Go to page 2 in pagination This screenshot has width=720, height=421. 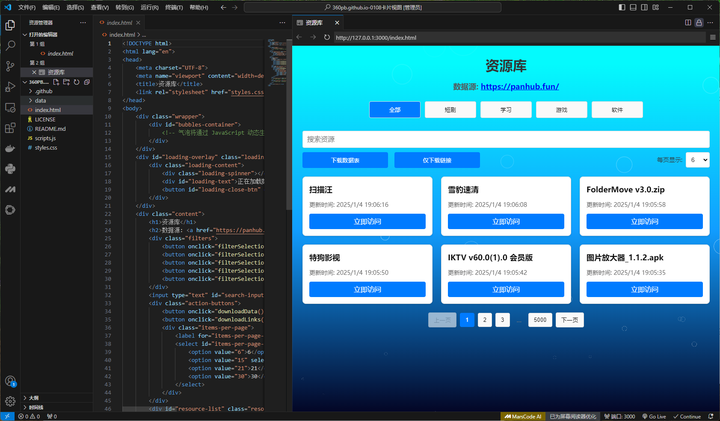coord(484,320)
